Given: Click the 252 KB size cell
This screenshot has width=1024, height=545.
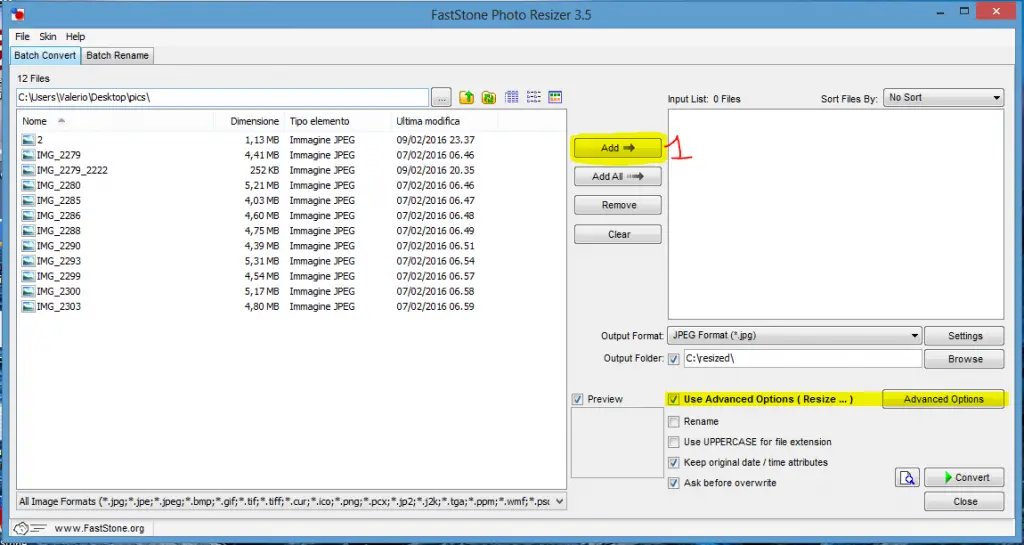Looking at the screenshot, I should point(264,170).
